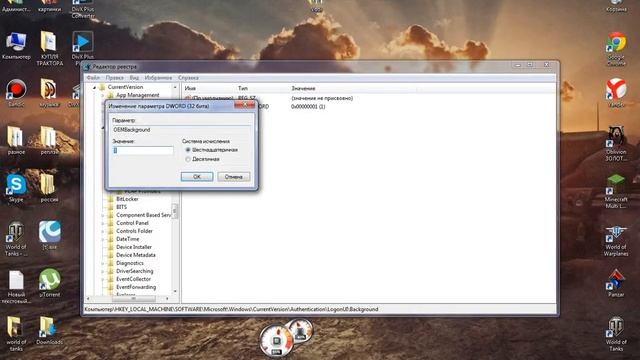Screen dimensions: 640x360
Task: Select the value 0x00000001 (1) cell
Action: pos(308,107)
